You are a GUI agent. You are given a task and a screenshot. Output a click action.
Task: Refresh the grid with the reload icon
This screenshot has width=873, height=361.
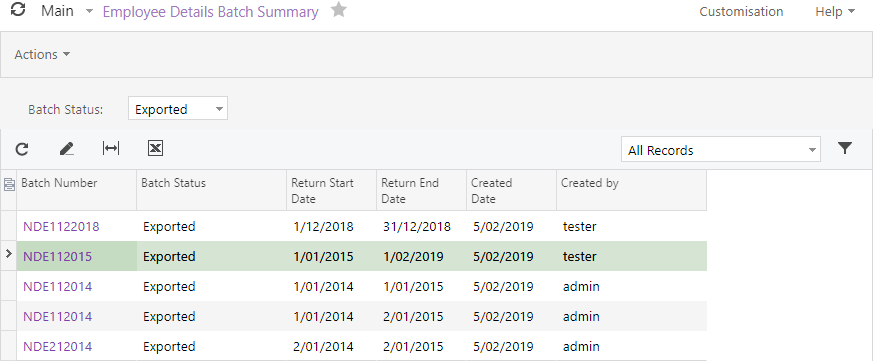pos(22,149)
